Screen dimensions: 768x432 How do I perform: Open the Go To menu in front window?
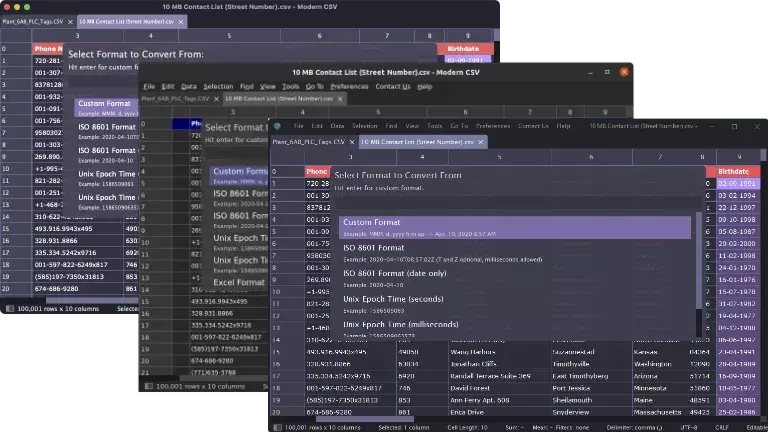coord(459,126)
